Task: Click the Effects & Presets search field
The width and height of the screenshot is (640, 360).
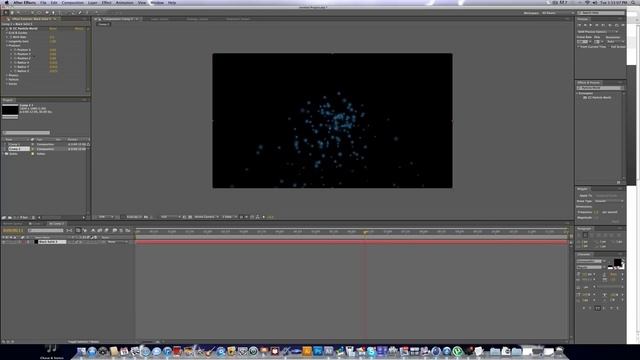Action: 600,88
